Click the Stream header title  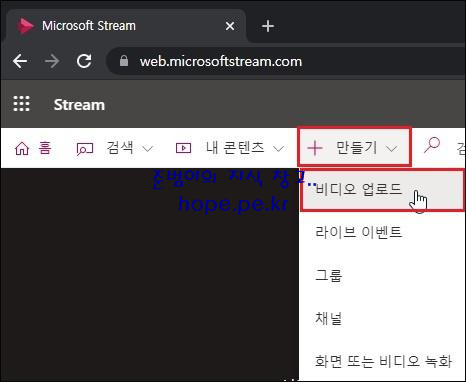click(x=79, y=105)
